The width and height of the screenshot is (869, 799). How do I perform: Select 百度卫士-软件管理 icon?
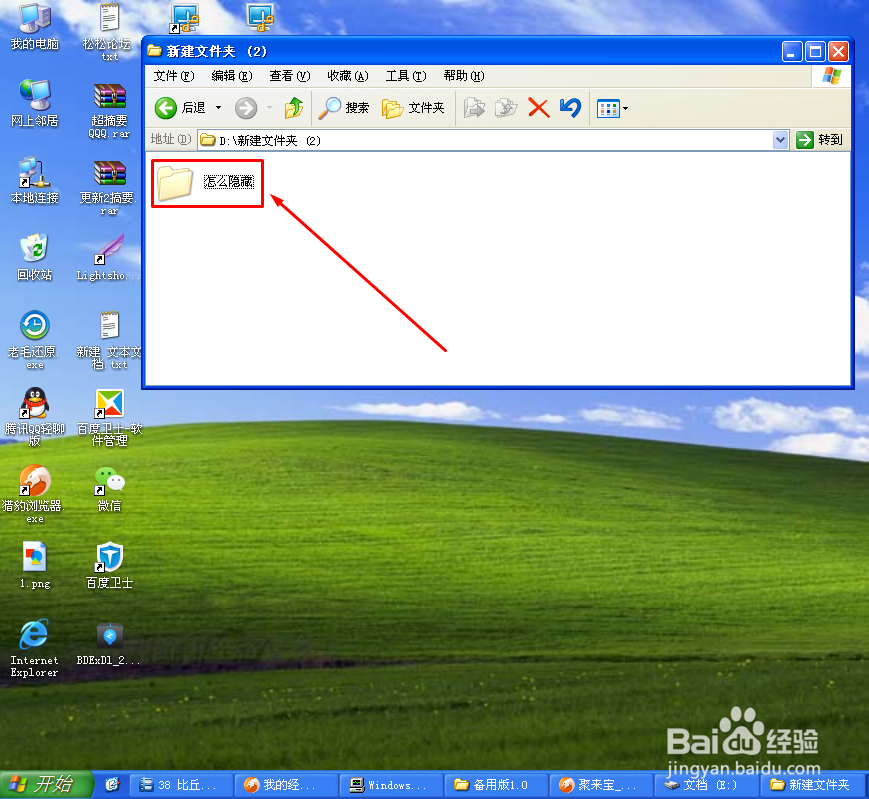point(109,417)
